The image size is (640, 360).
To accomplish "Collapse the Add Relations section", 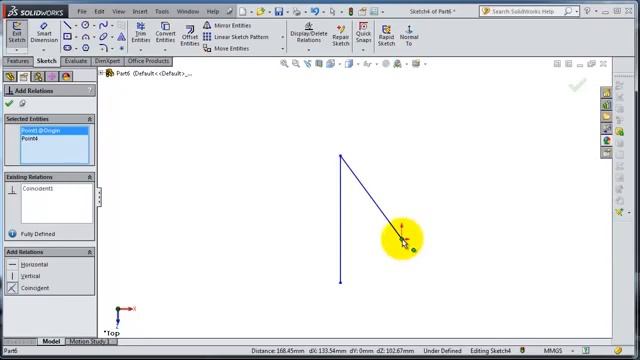I will (90, 252).
